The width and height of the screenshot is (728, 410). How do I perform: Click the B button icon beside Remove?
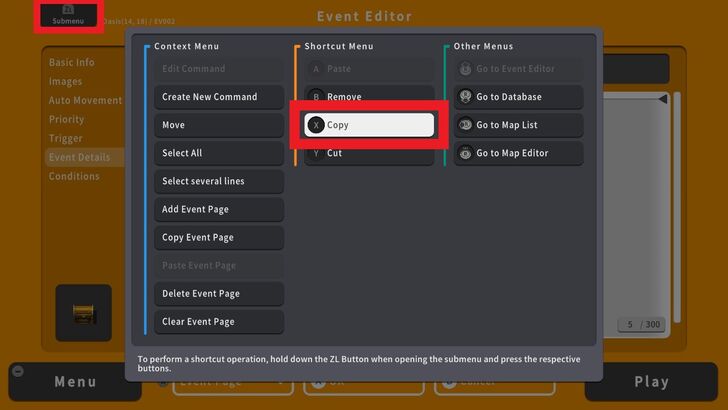(316, 97)
